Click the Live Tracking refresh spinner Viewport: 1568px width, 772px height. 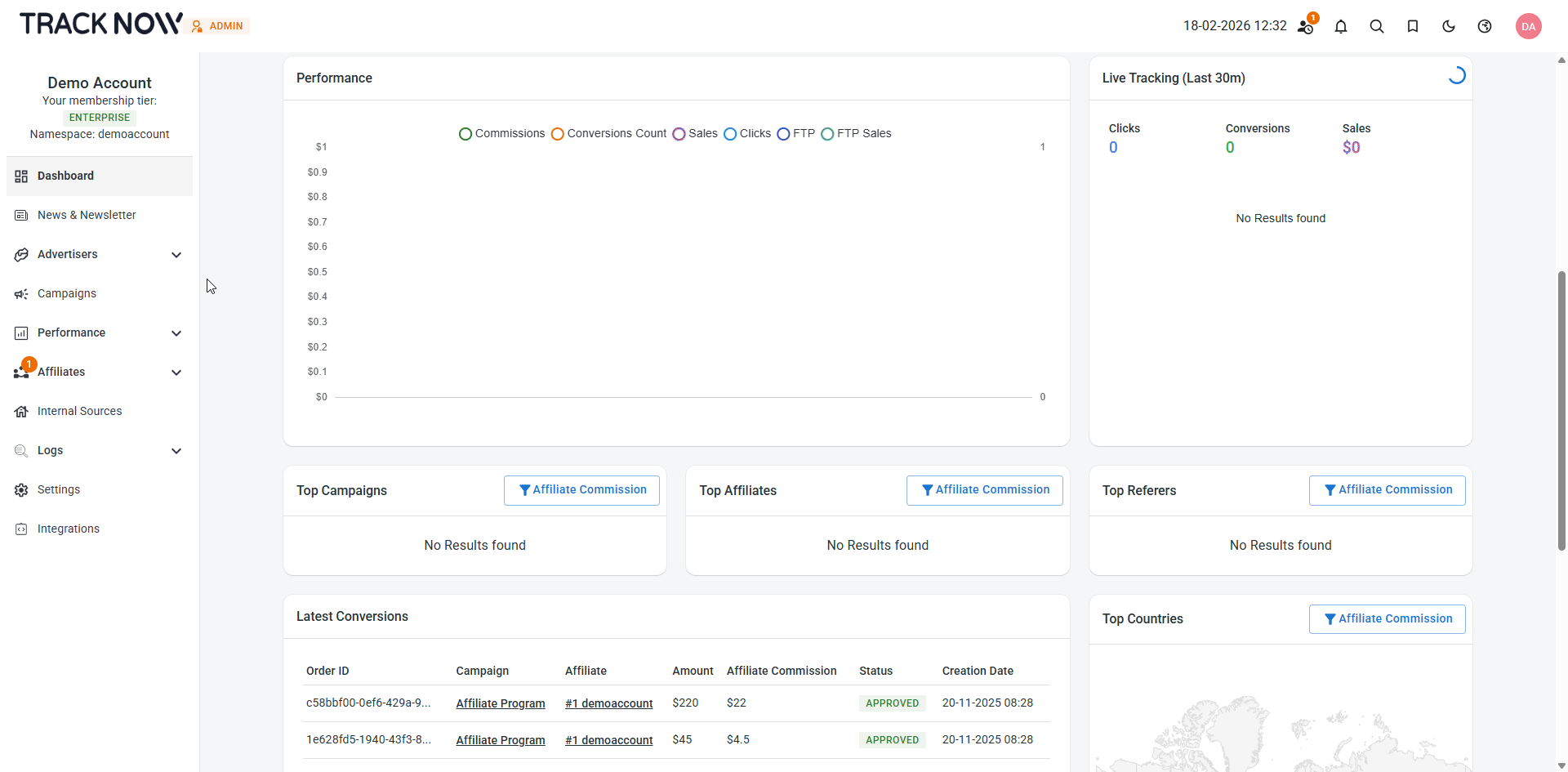pos(1456,76)
